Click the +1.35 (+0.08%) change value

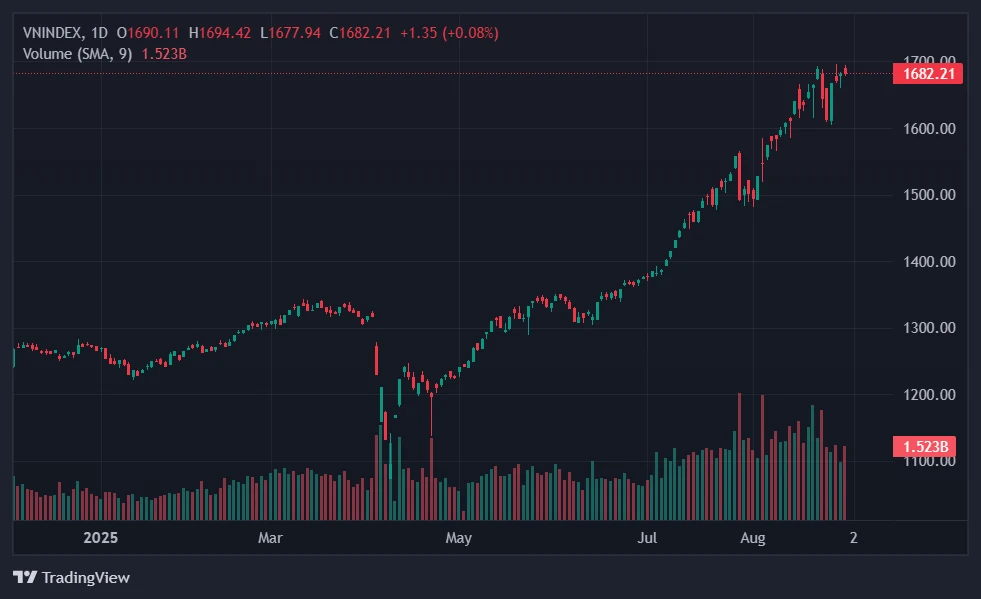[449, 33]
